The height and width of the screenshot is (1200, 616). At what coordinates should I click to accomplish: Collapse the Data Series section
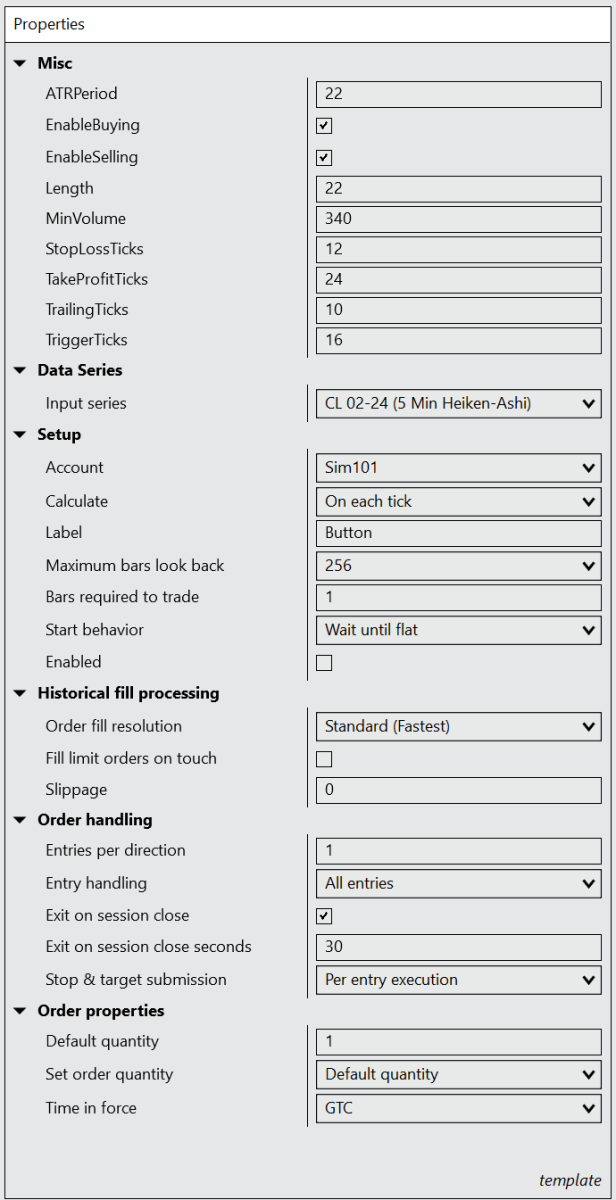(x=20, y=370)
